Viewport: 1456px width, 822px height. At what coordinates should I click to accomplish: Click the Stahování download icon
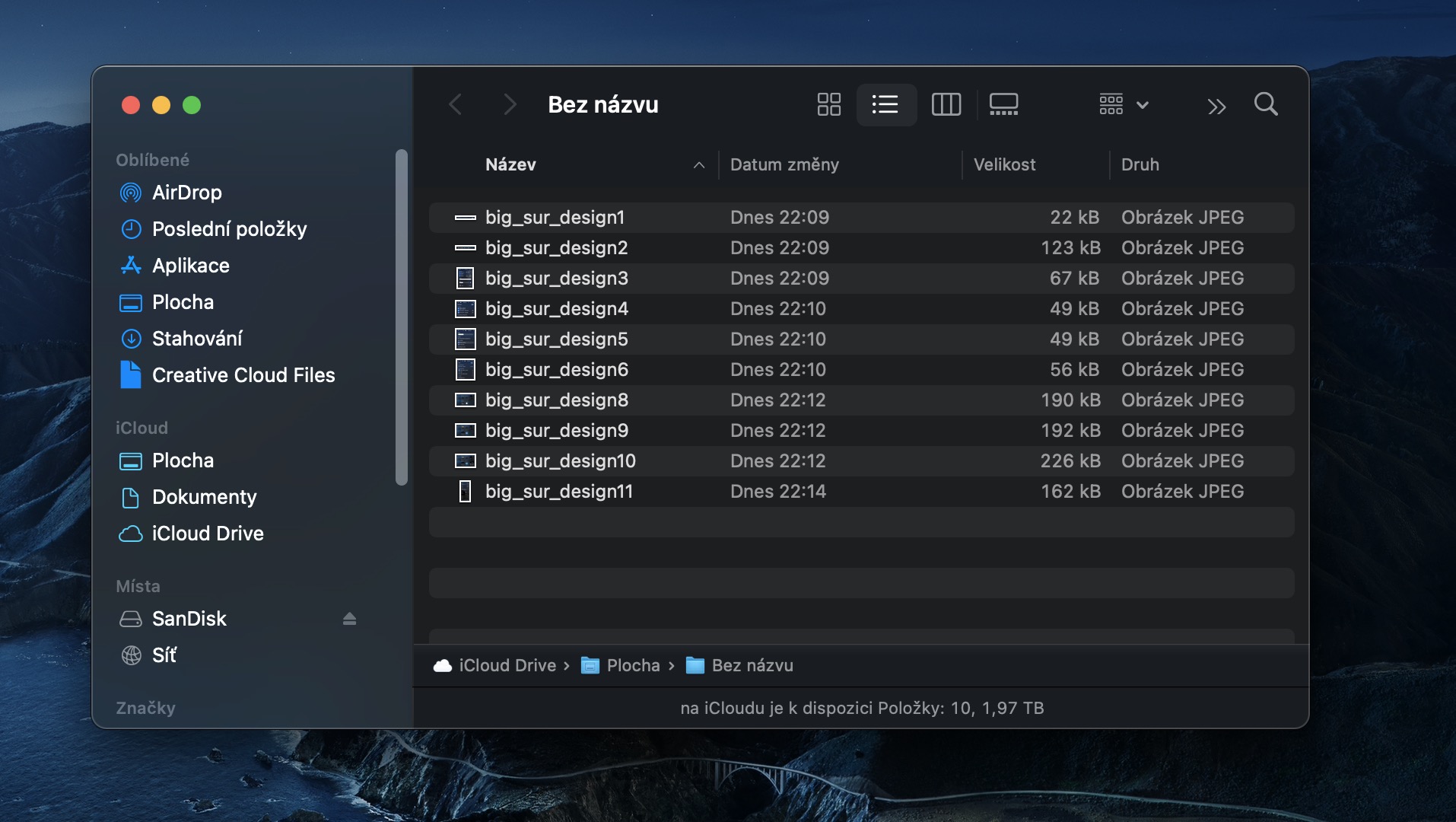[x=131, y=339]
